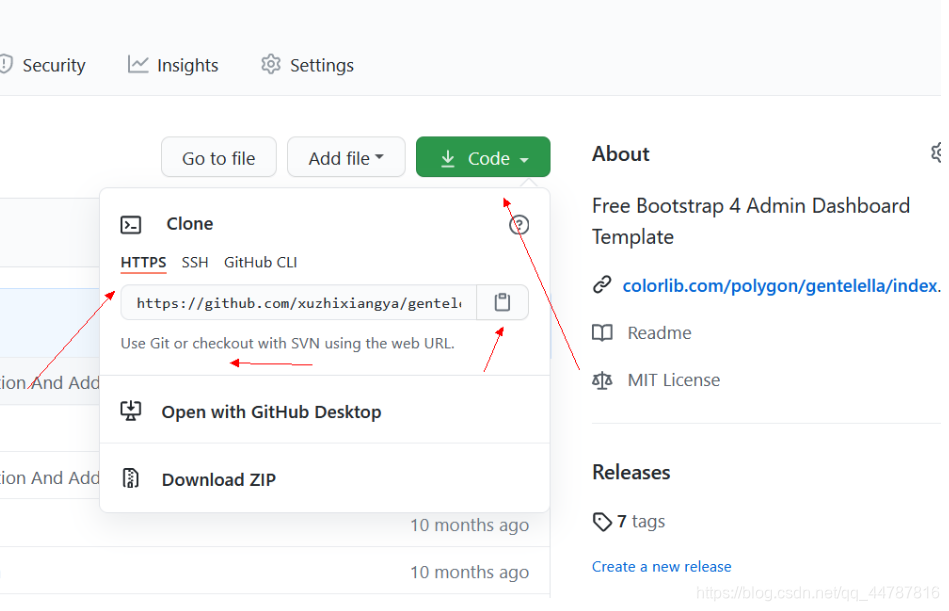Click the 'Use Git or checkout with SVN' text
Image resolution: width=949 pixels, height=611 pixels.
pyautogui.click(x=287, y=344)
